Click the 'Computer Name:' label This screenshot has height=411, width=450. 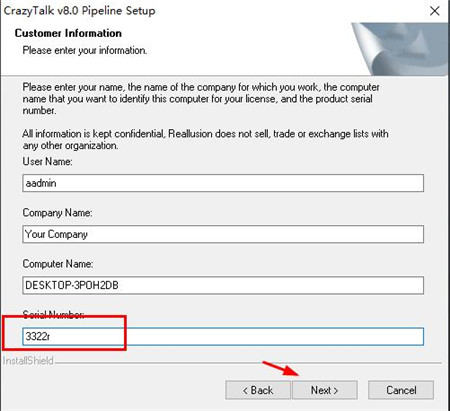(x=58, y=264)
